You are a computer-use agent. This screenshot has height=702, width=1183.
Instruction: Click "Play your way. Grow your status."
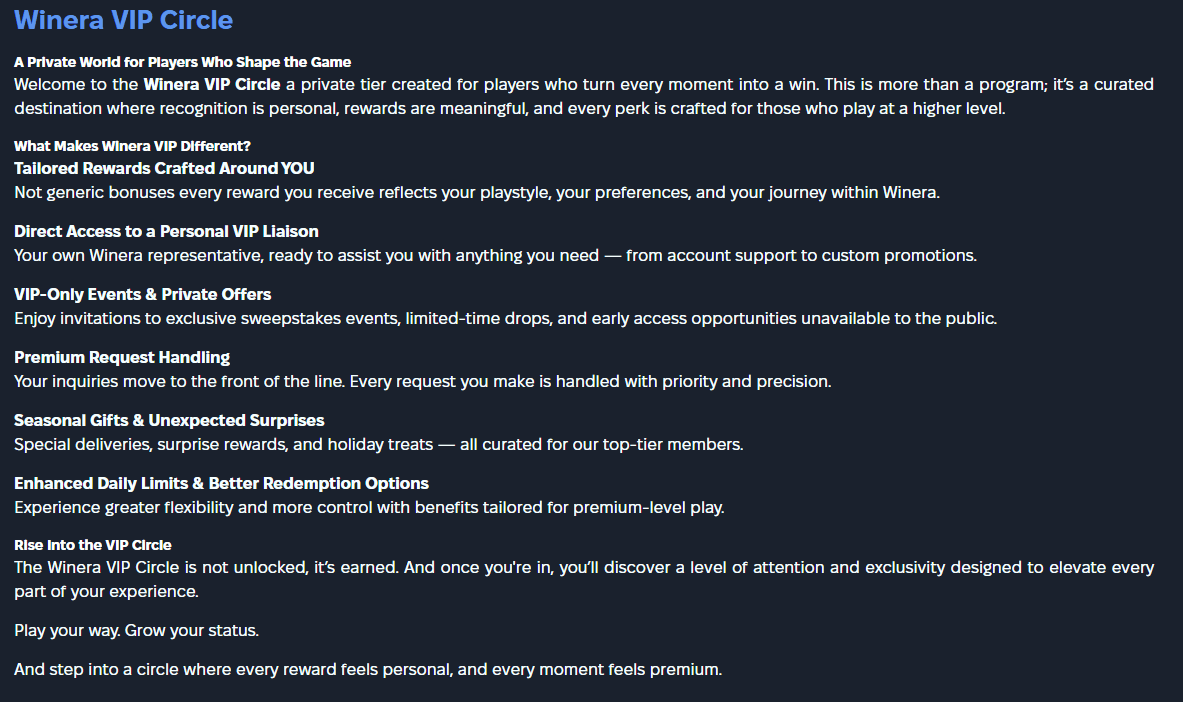pos(137,631)
